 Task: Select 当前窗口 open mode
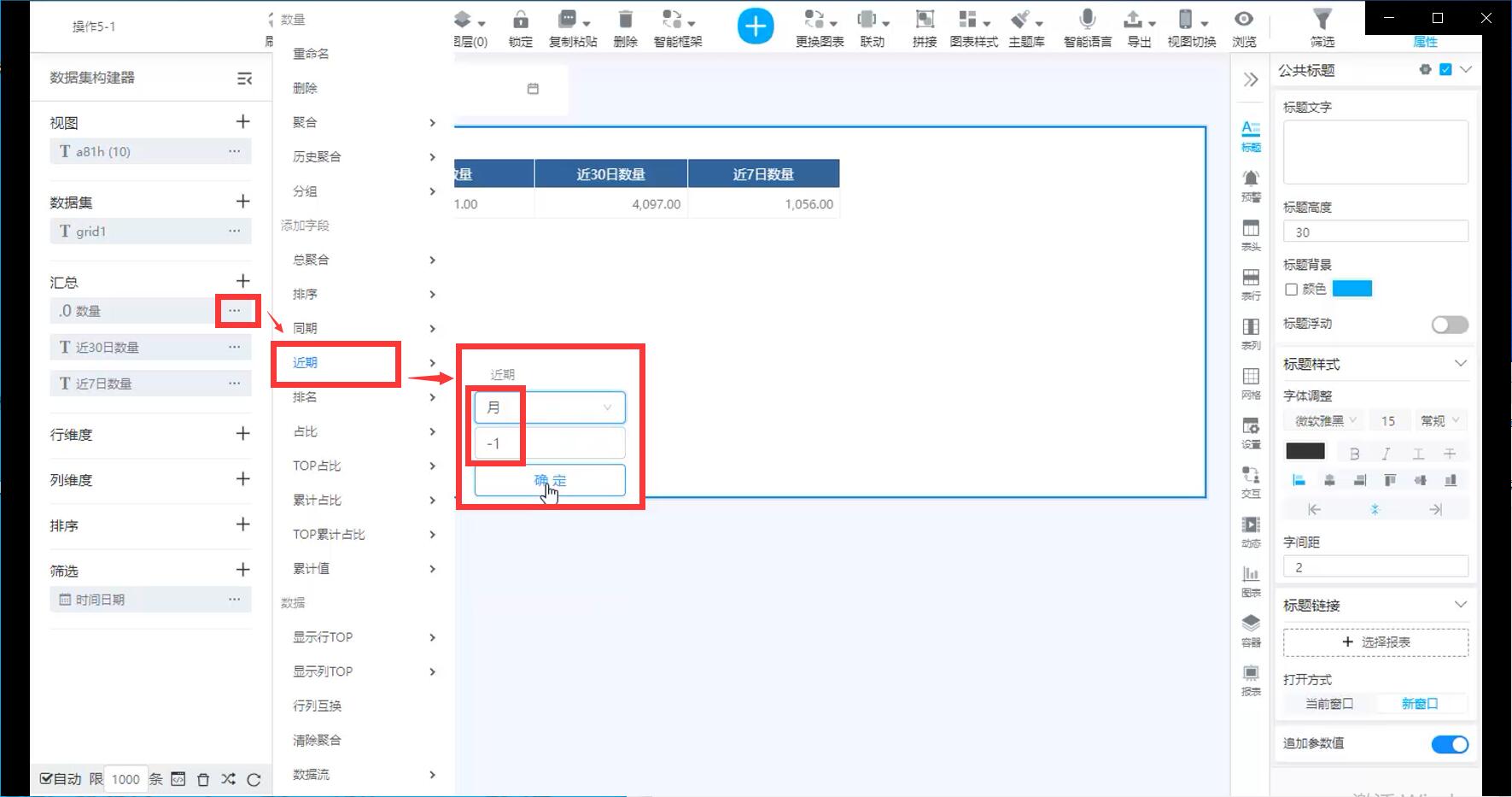pos(1329,704)
